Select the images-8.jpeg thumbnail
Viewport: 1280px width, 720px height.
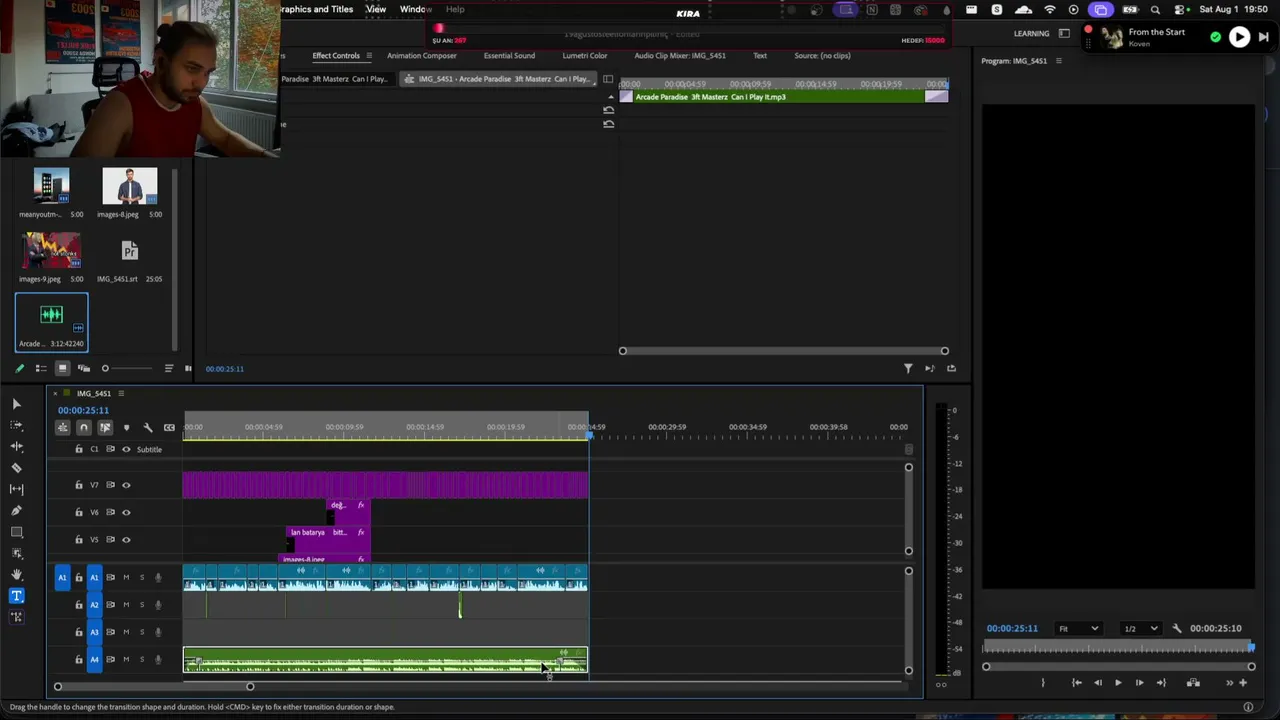tap(129, 187)
